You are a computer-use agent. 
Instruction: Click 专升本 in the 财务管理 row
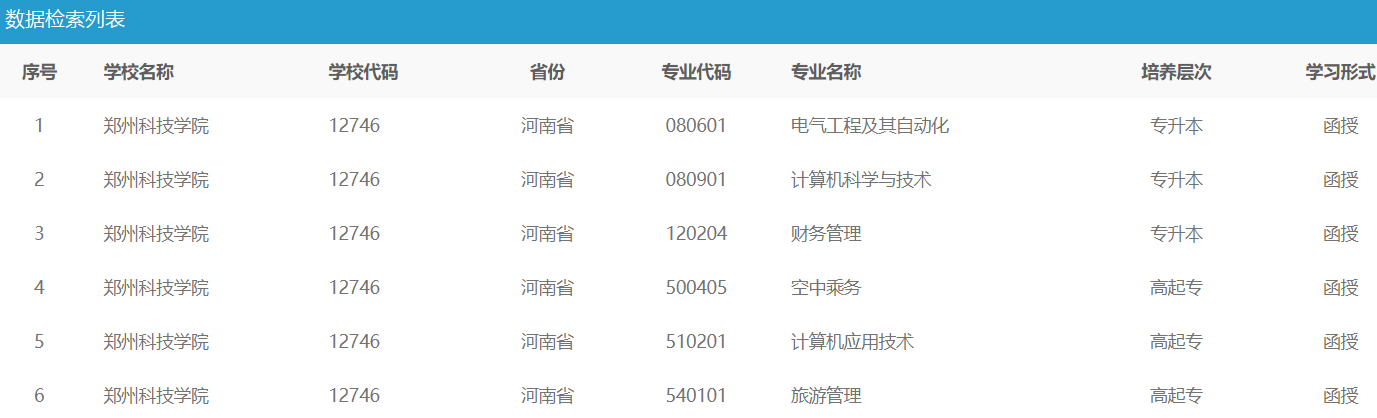(x=1176, y=234)
